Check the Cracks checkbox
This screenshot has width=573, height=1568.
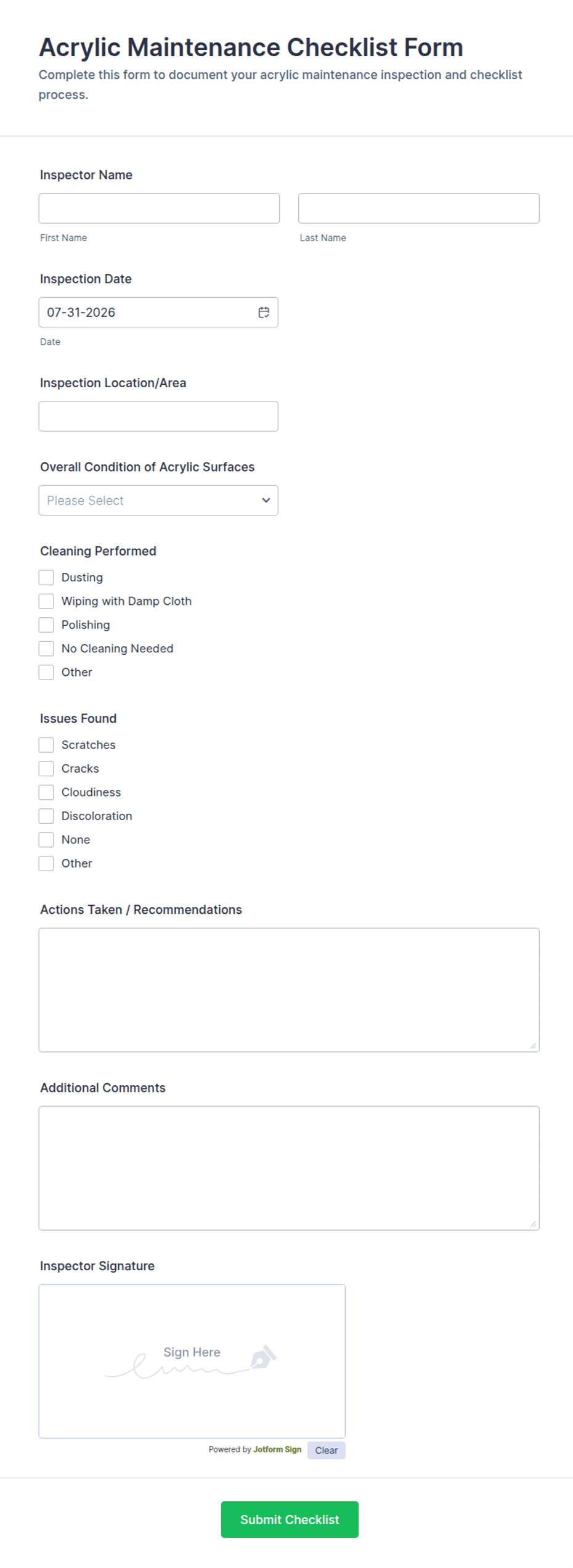tap(46, 769)
